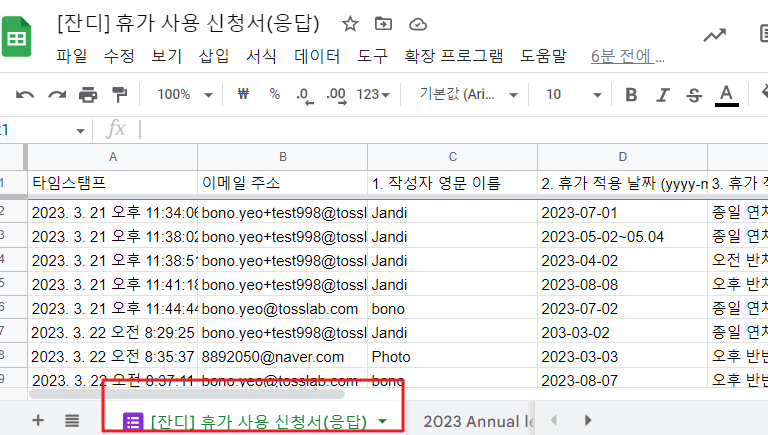The width and height of the screenshot is (768, 435).
Task: Choose text color with underlined A
Action: pos(727,95)
